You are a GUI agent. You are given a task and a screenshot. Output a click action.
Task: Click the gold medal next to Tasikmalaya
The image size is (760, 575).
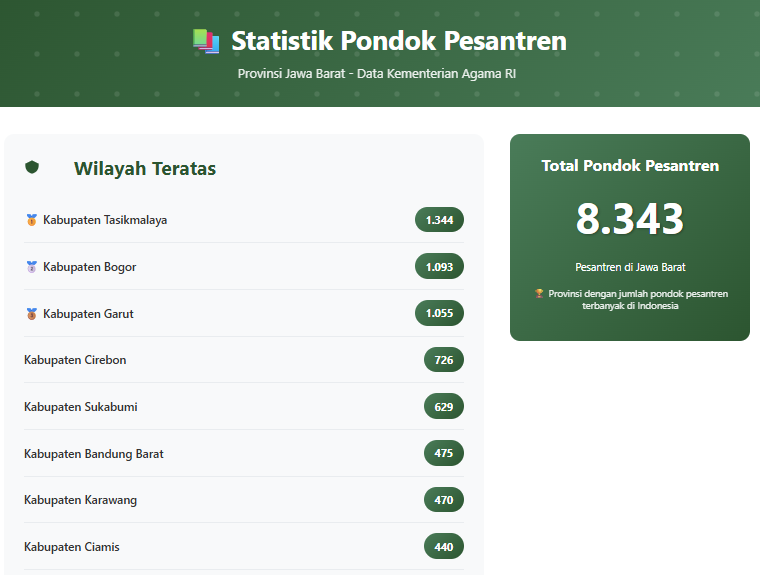point(31,220)
